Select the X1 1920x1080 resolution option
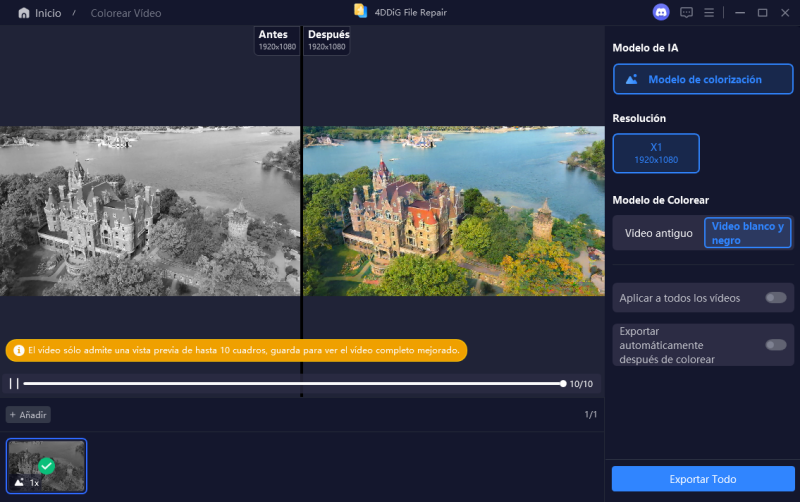Viewport: 800px width, 502px height. (x=656, y=153)
